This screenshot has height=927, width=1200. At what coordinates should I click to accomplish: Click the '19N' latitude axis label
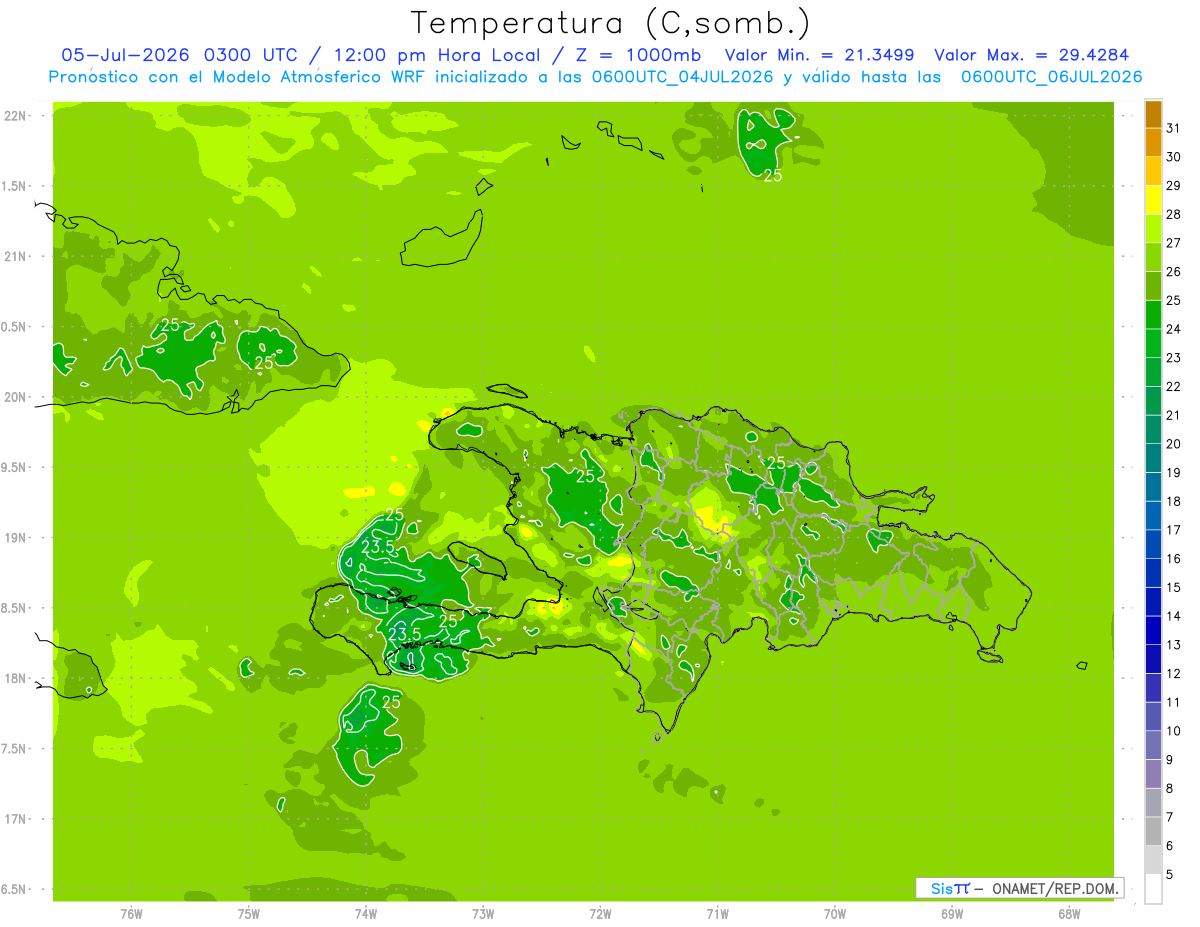(14, 538)
